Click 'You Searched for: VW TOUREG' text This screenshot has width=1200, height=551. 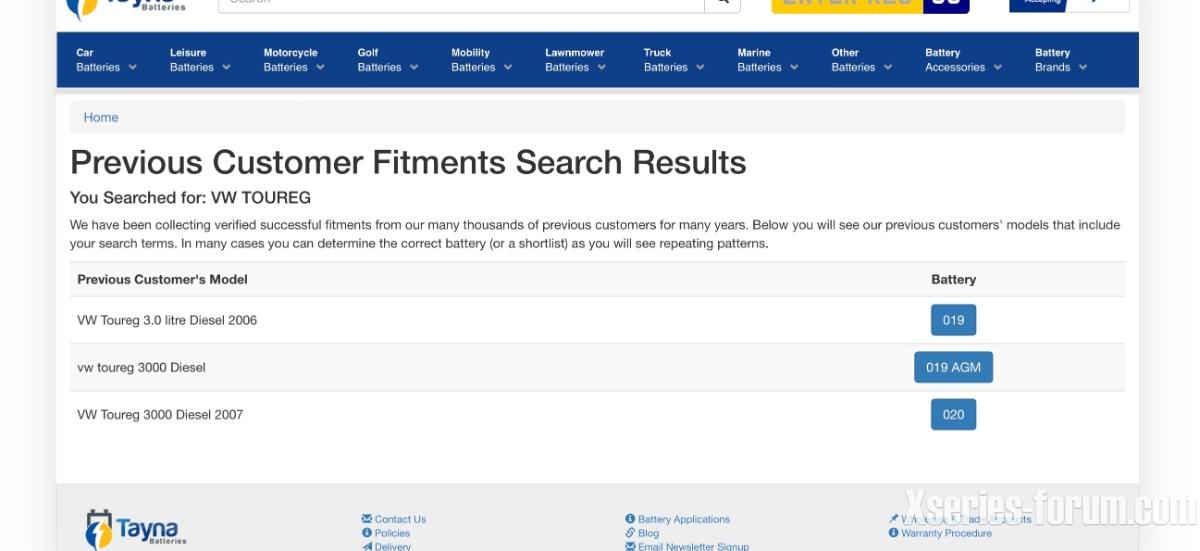tap(190, 197)
